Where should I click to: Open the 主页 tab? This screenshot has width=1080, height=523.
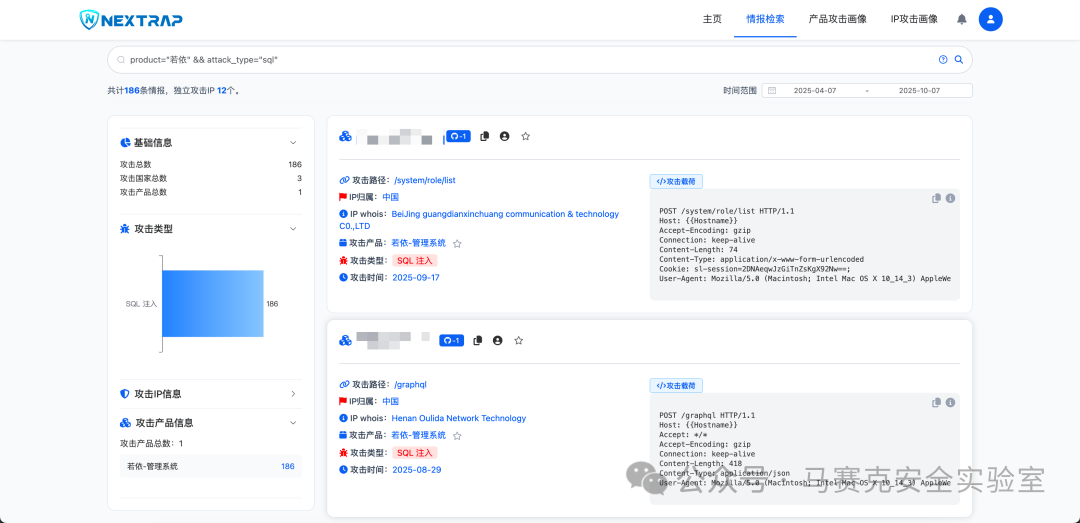click(x=712, y=19)
